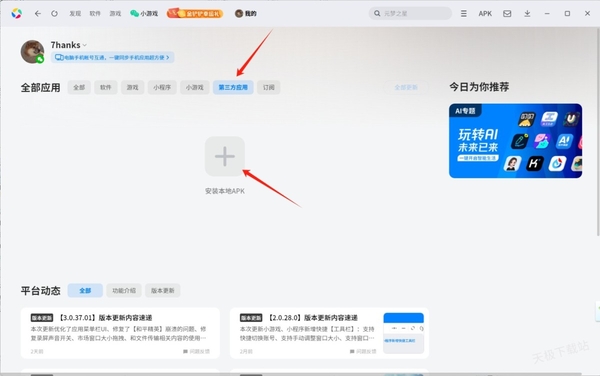Viewport: 600px width, 376px height.
Task: Click the 安装本地APK label
Action: point(225,191)
